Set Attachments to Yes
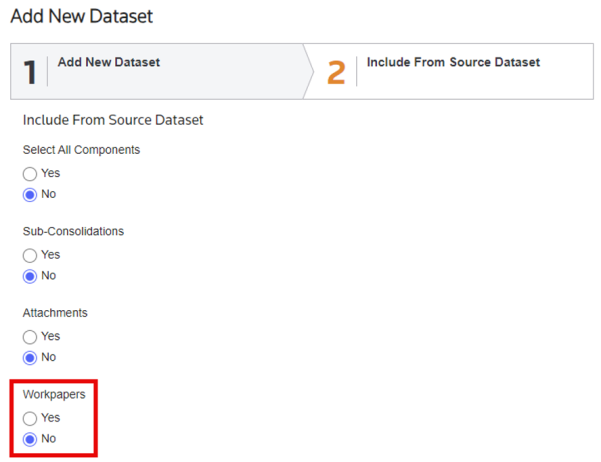The height and width of the screenshot is (462, 601). pyautogui.click(x=30, y=337)
